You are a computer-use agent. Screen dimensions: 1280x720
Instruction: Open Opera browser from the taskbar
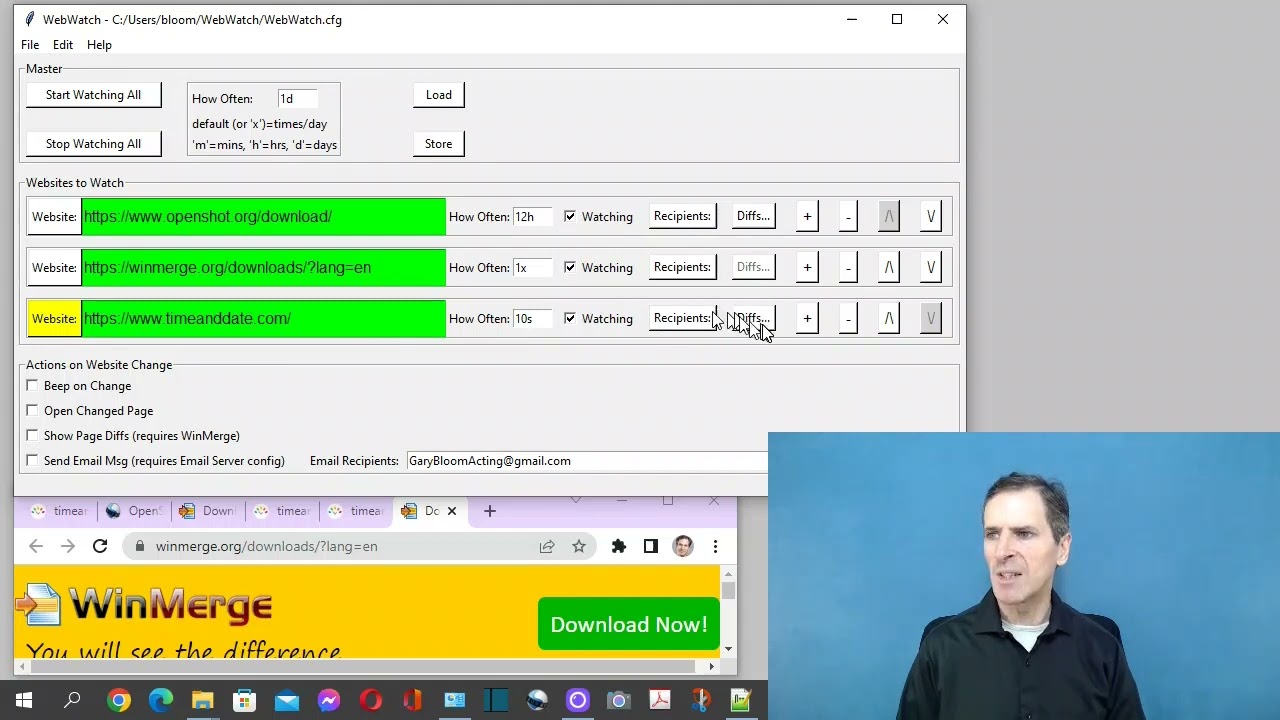click(x=371, y=701)
